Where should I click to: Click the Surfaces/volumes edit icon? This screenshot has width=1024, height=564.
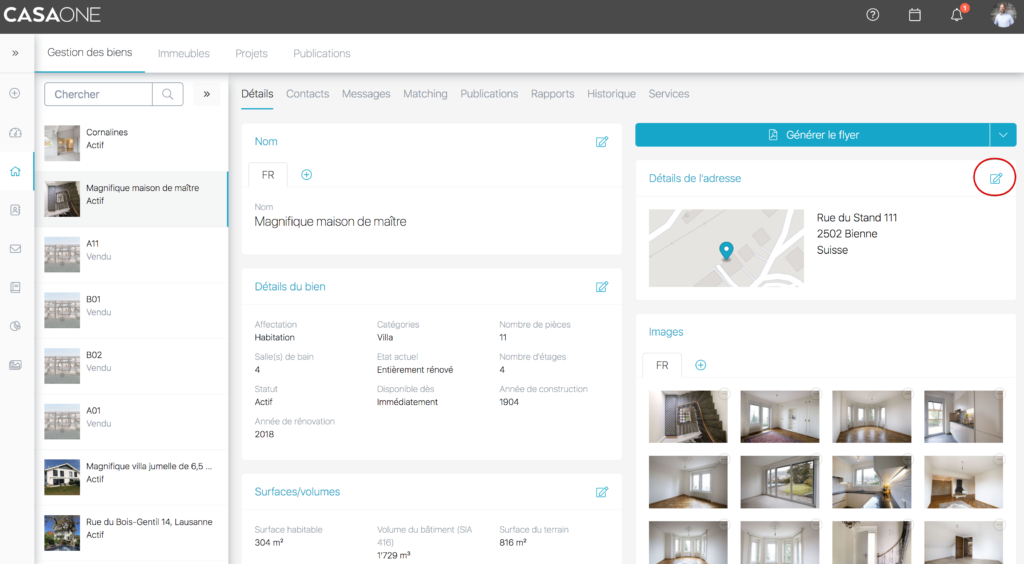(x=601, y=492)
